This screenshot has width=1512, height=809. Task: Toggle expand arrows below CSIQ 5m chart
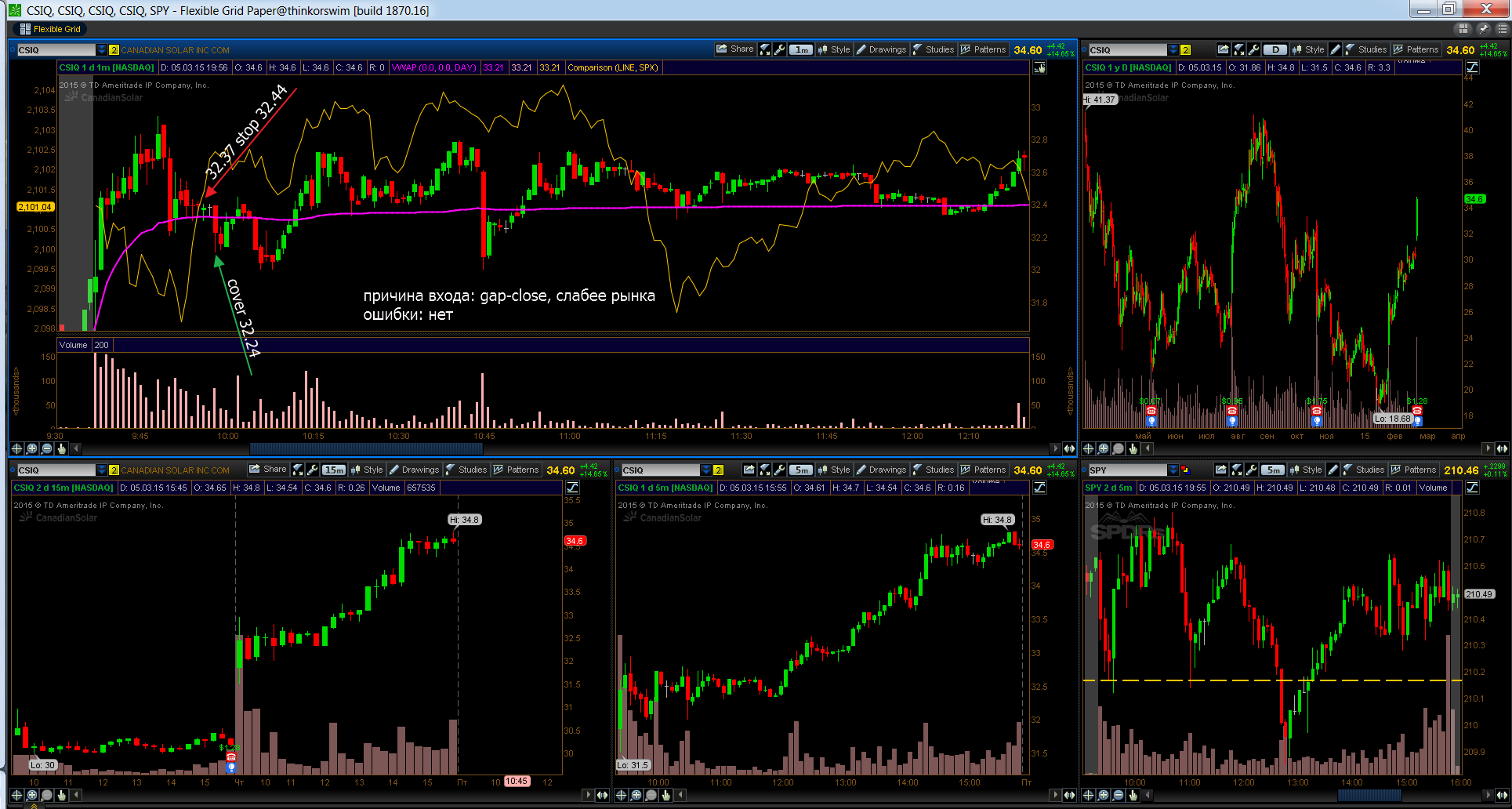[1069, 795]
